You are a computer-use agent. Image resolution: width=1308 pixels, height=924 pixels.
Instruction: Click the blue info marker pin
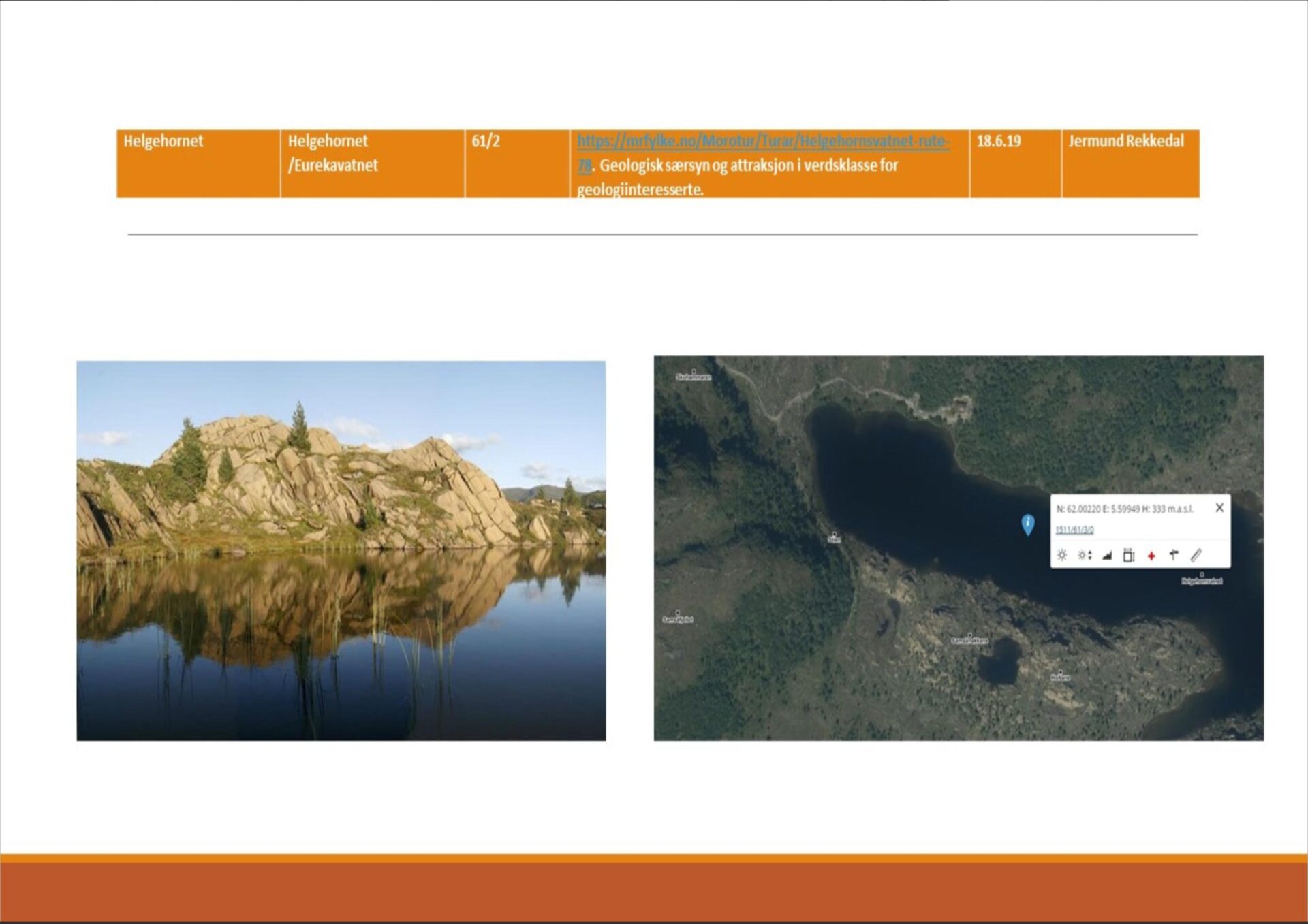[x=1028, y=523]
